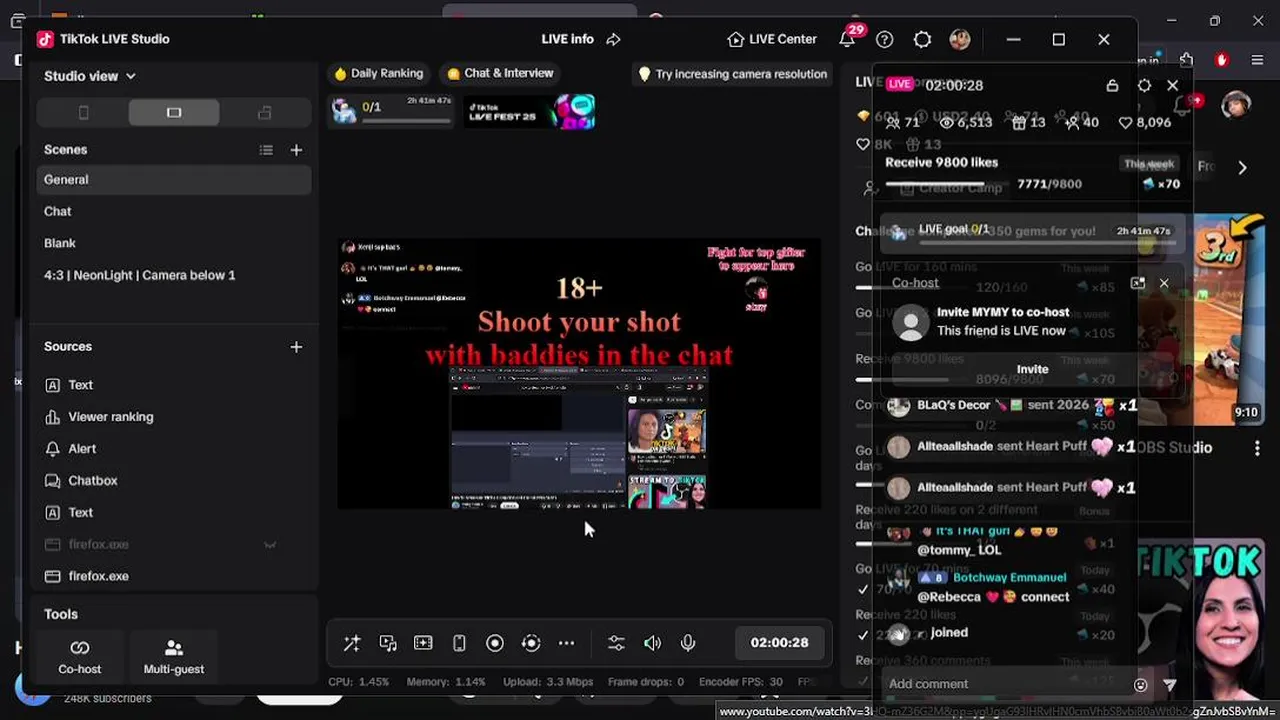Viewport: 1280px width, 720px height.
Task: Click Try increasing camera resolution tip
Action: point(732,74)
